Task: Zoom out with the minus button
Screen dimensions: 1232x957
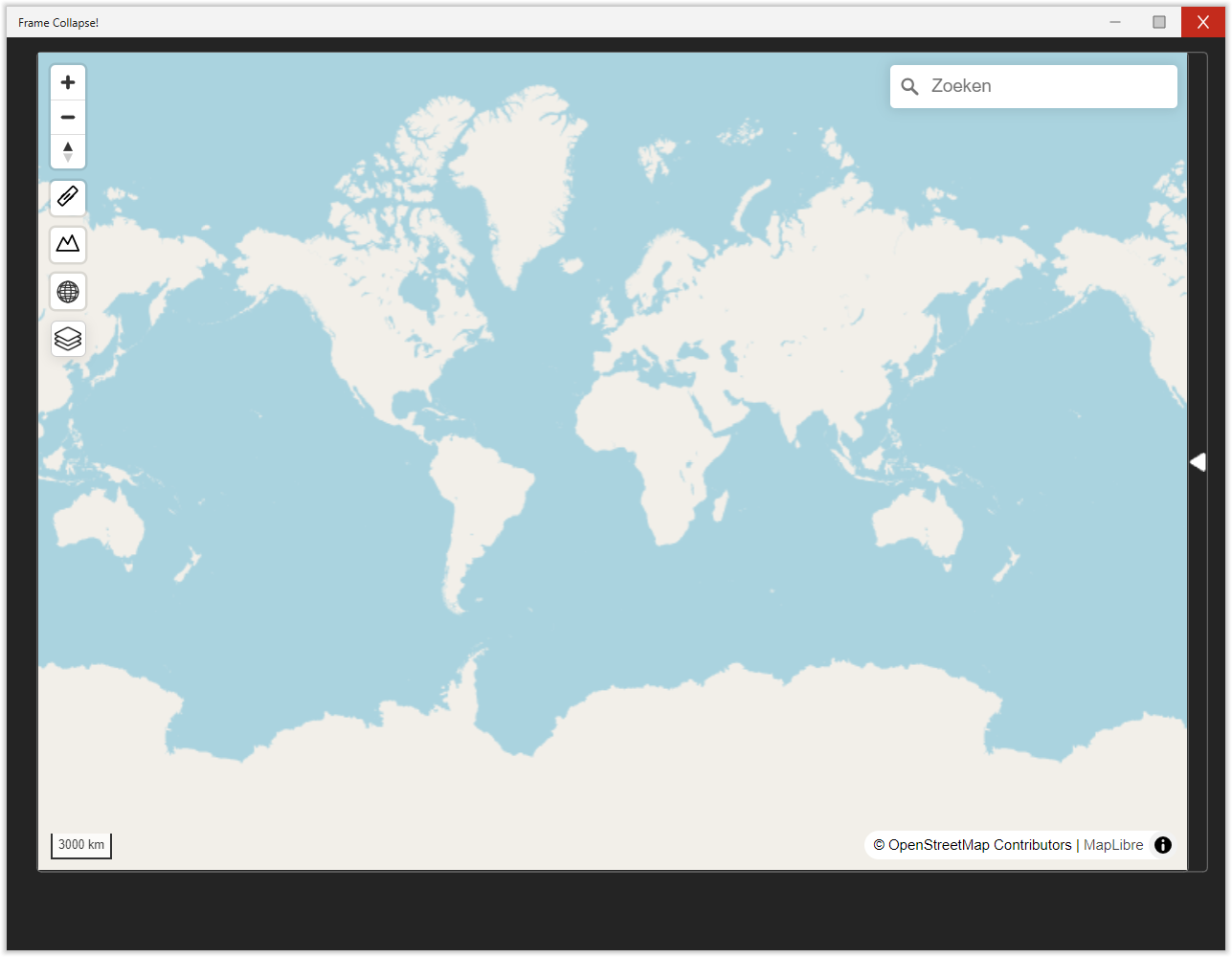Action: [68, 117]
